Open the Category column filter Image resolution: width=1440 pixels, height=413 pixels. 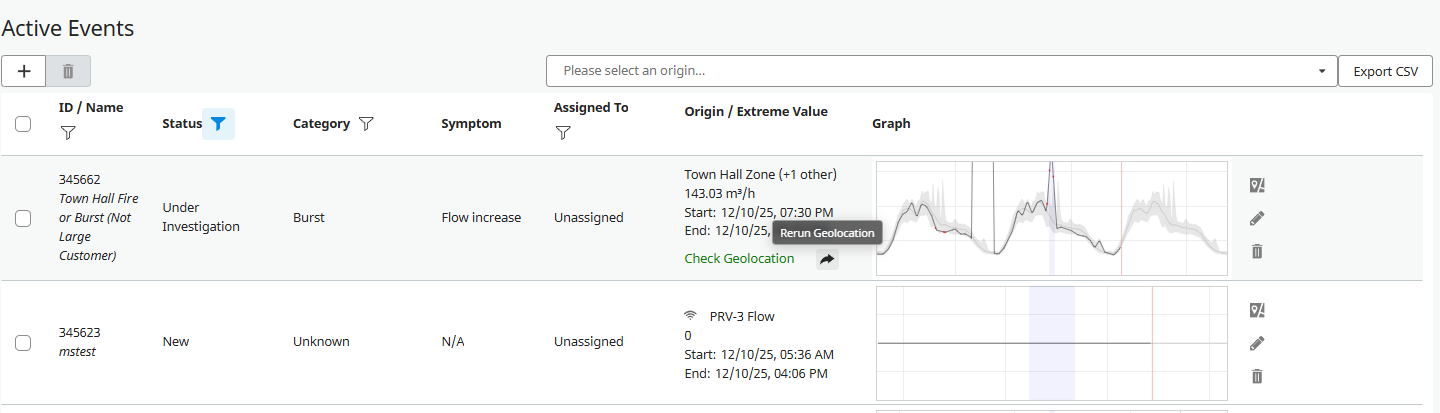[366, 124]
